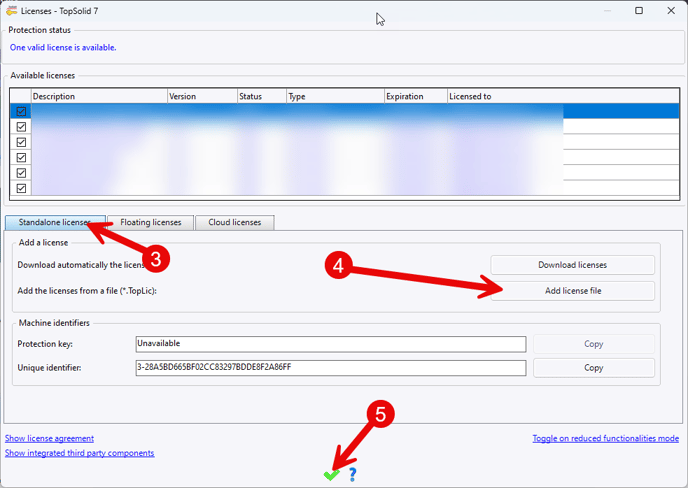Toggle checkbox of the fifth license row

pos(21,173)
